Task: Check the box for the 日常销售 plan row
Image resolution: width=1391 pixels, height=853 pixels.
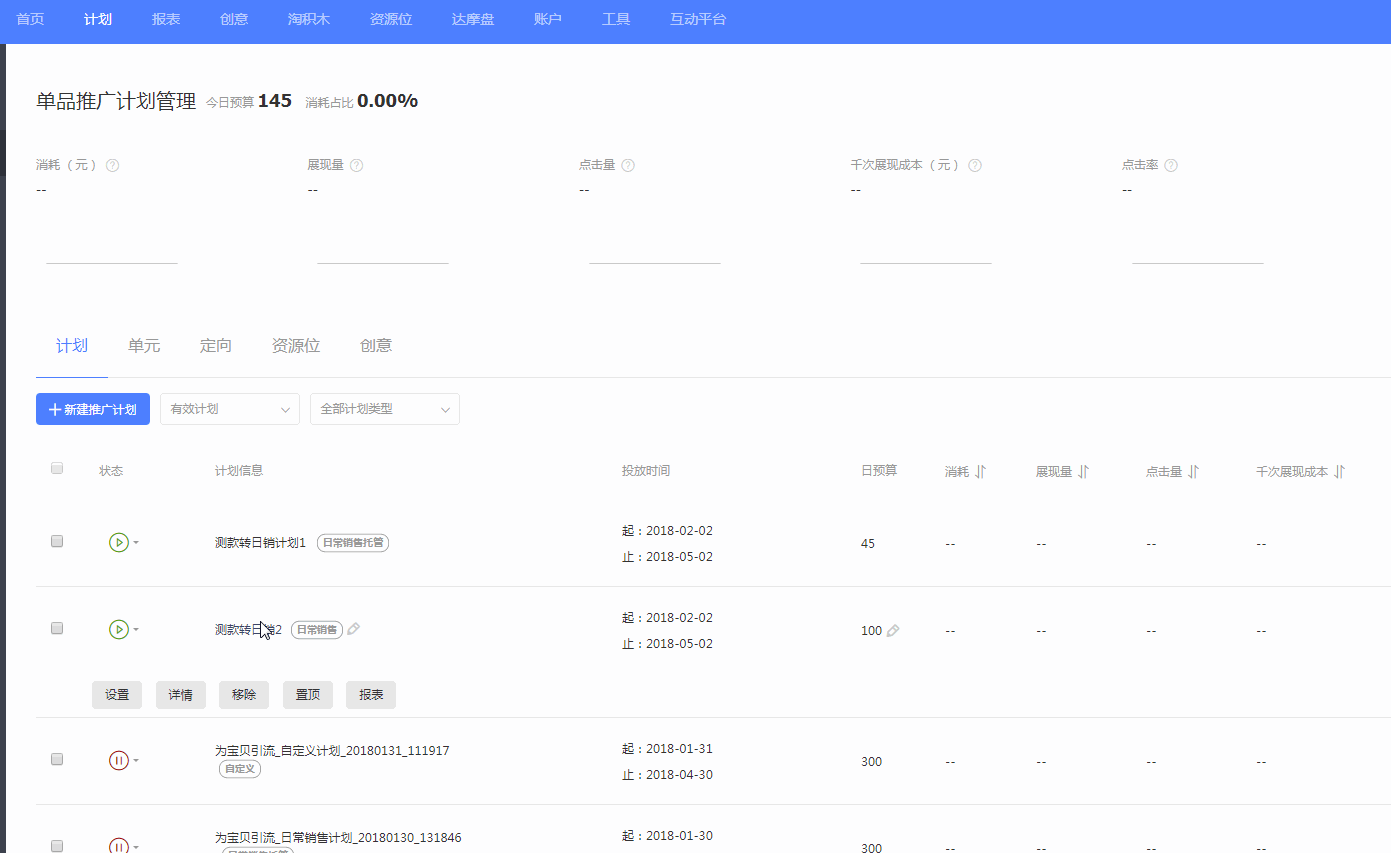Action: (57, 628)
